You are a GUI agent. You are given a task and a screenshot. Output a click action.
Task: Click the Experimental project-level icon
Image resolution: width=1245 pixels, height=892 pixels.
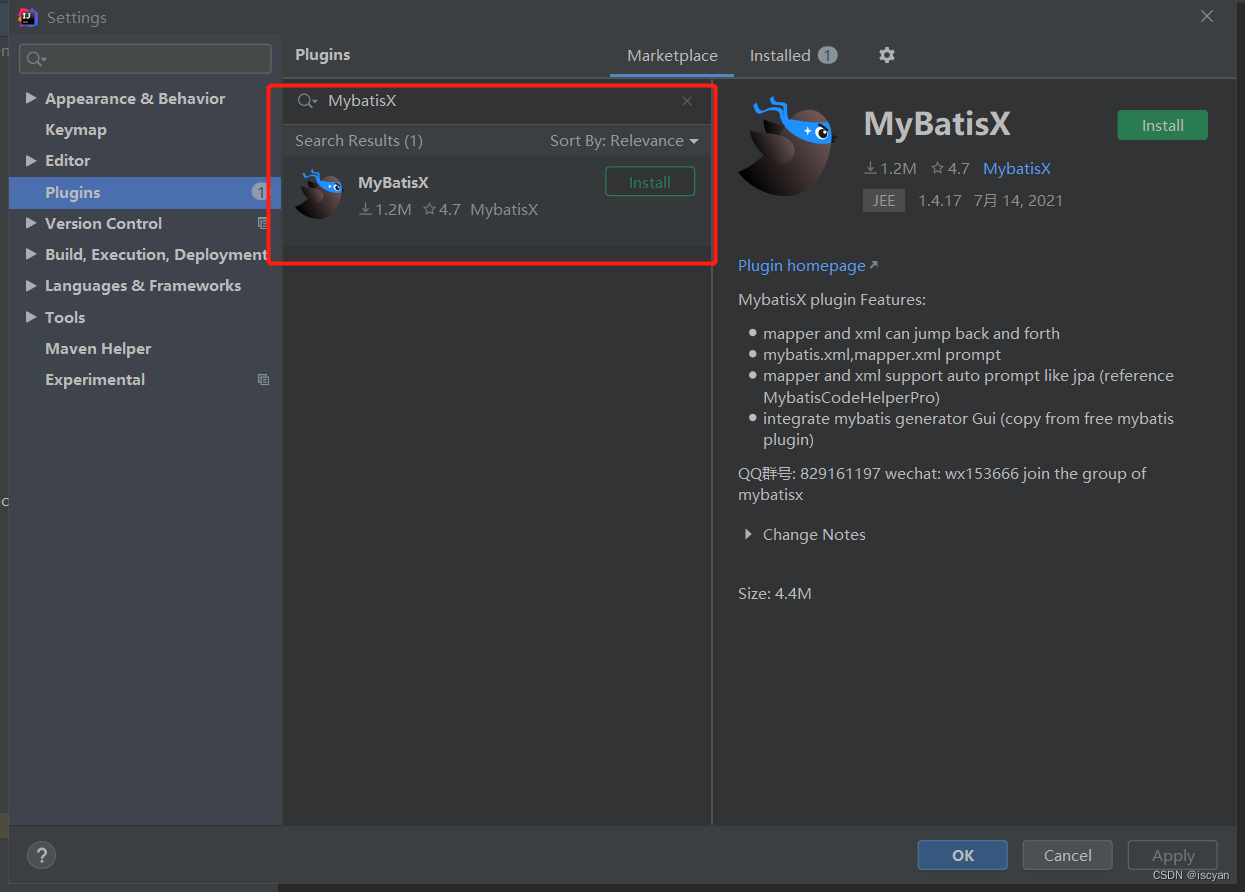point(263,379)
